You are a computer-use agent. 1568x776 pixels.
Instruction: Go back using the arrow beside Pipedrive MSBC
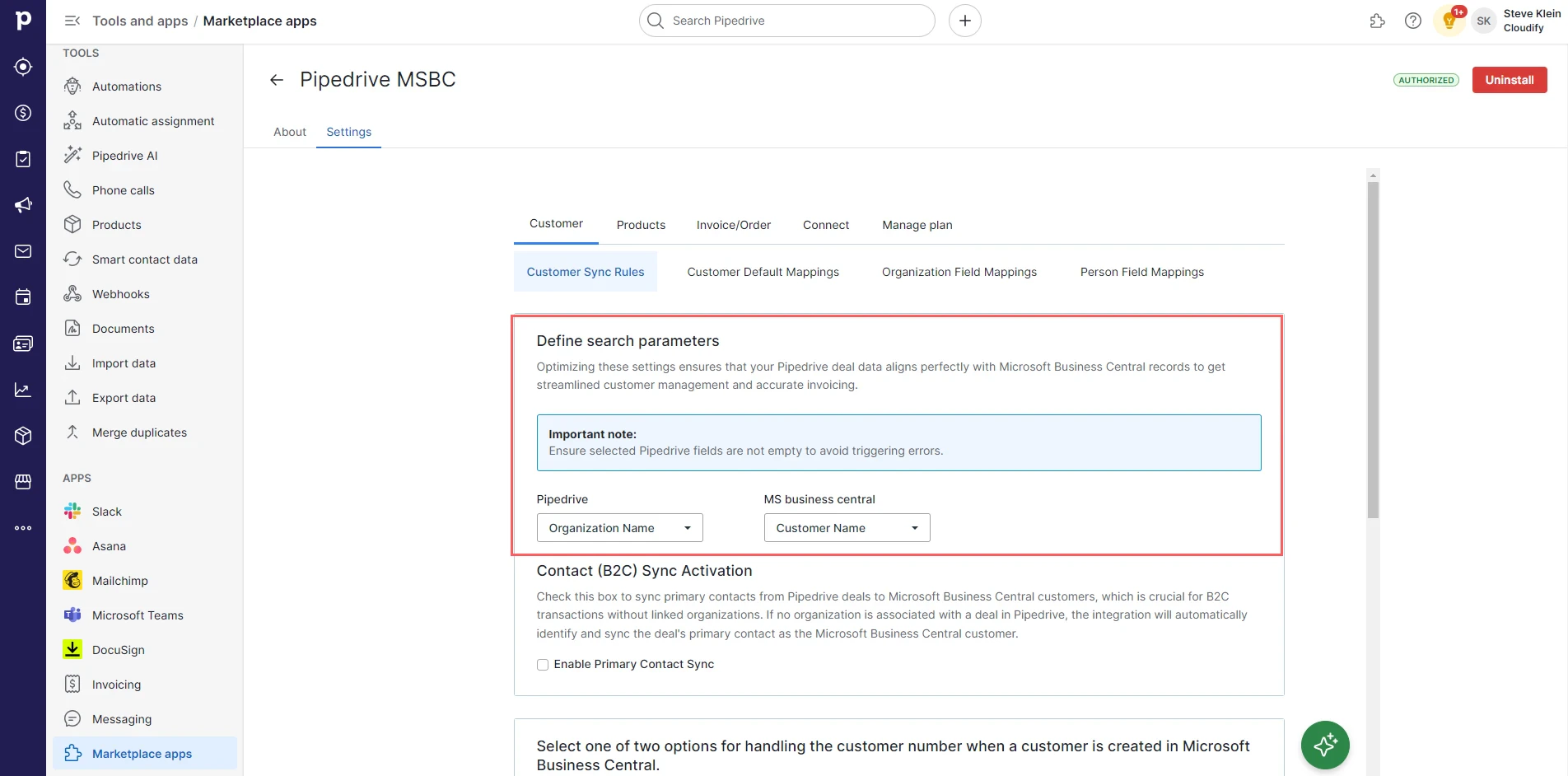(x=277, y=80)
